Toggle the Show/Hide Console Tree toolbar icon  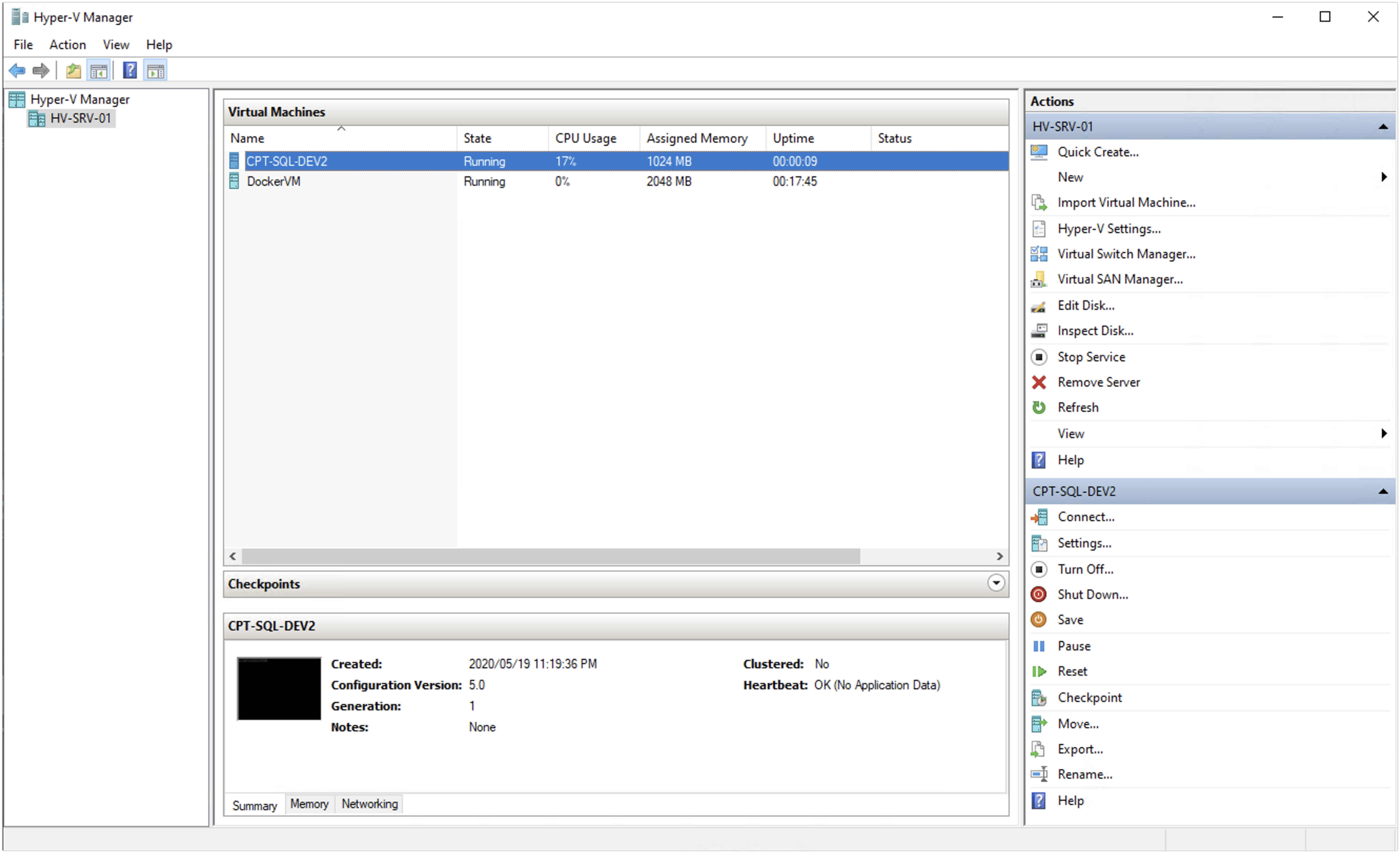(99, 71)
